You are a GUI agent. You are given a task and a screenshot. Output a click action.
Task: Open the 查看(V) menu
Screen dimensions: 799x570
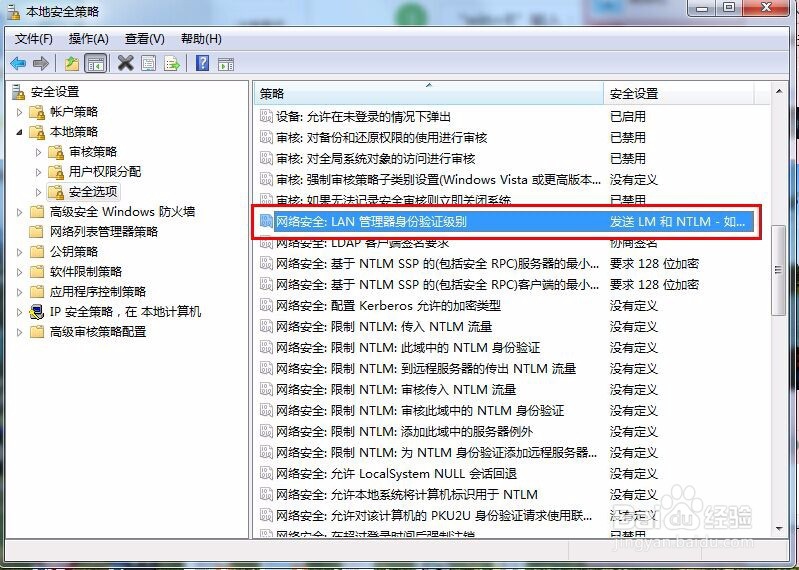pyautogui.click(x=145, y=39)
